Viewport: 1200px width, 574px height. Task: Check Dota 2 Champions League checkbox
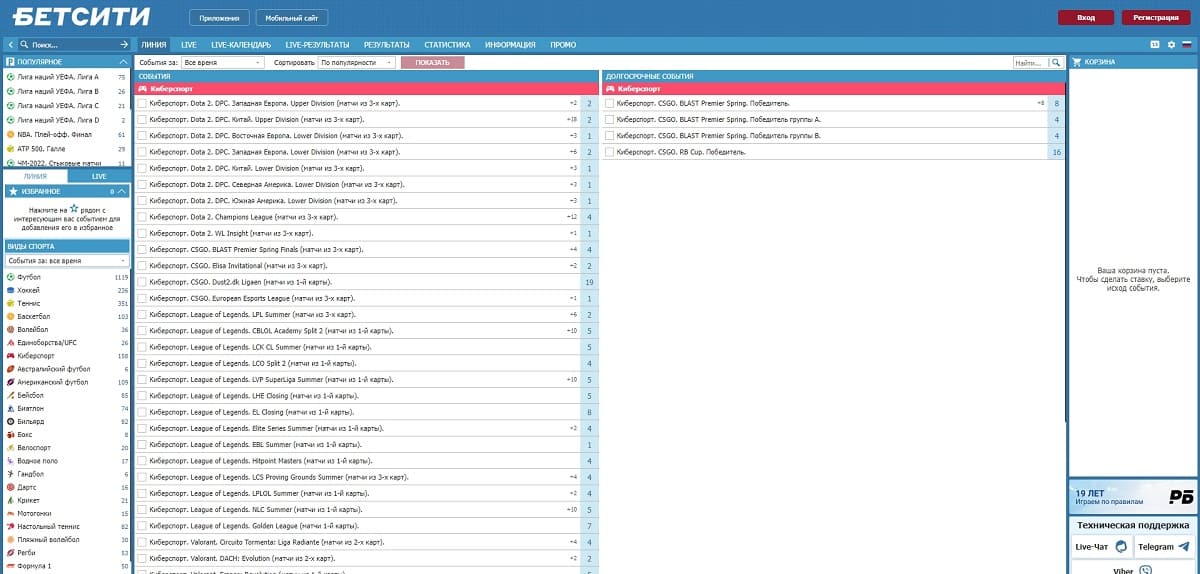pos(141,217)
